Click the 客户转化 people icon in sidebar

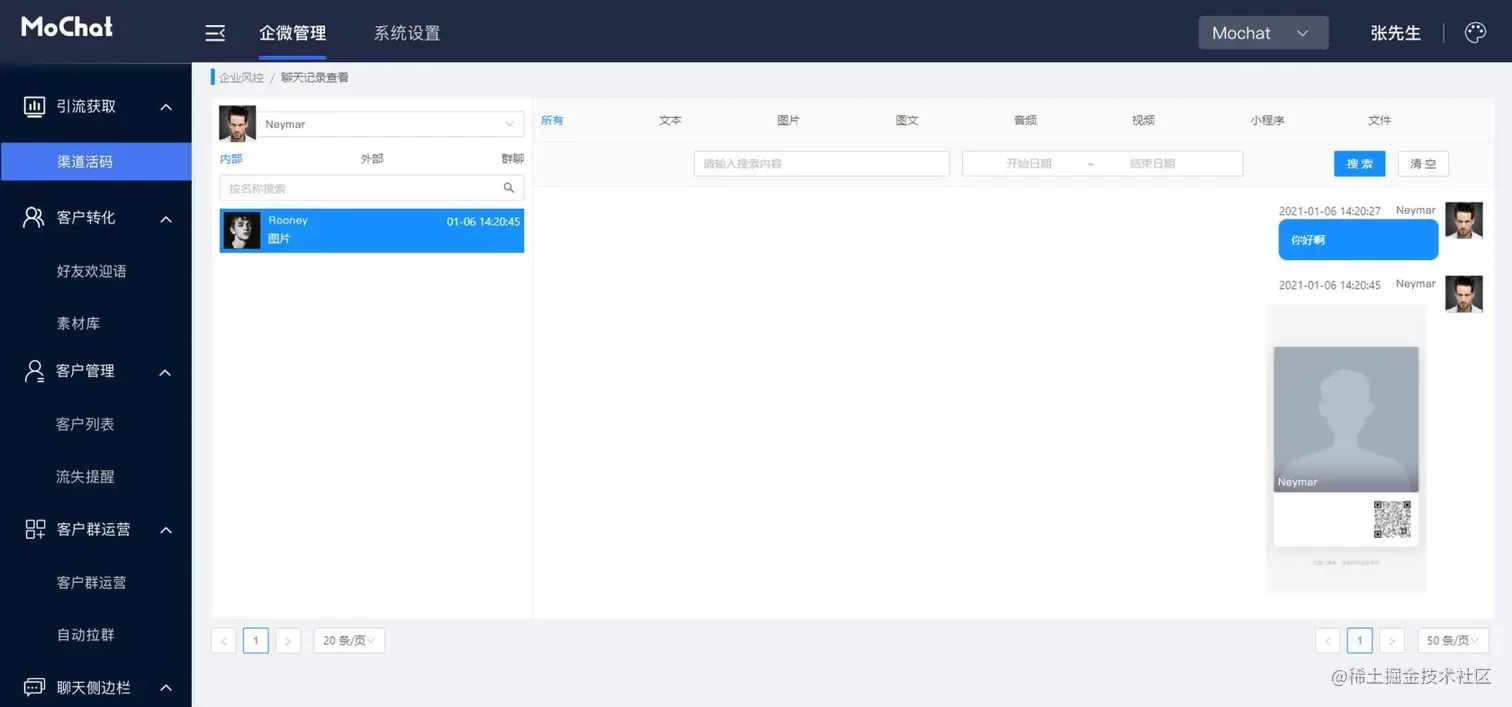(35, 218)
